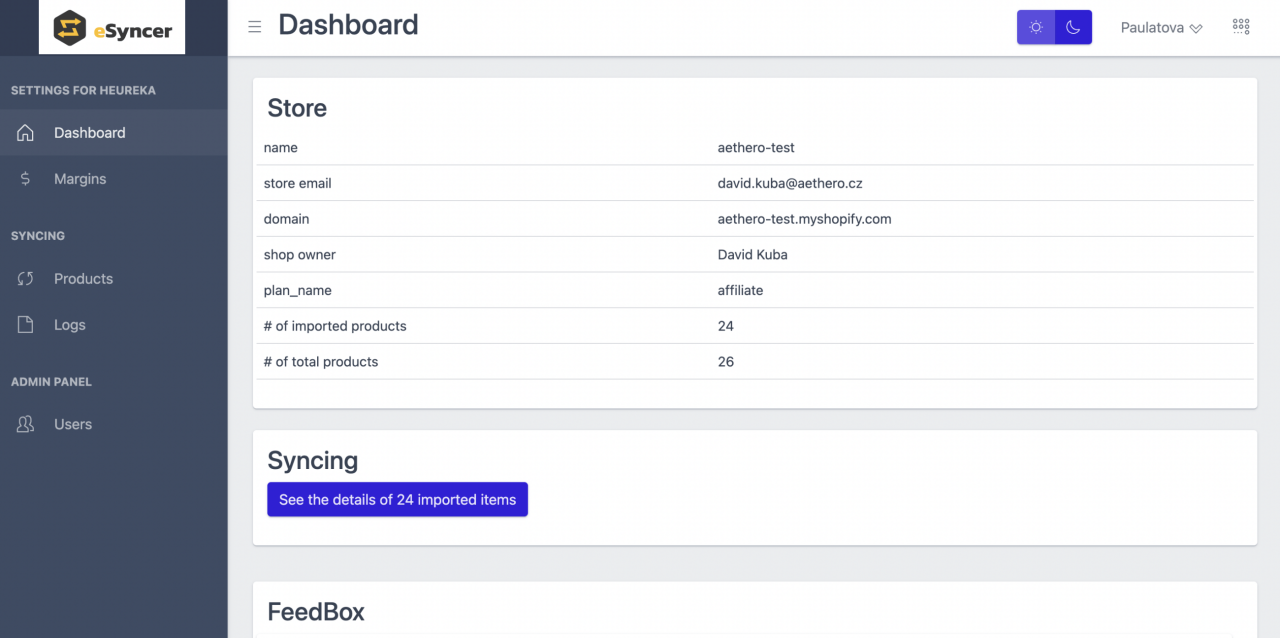Open the Paulatova user dropdown
1280x638 pixels.
pos(1161,28)
